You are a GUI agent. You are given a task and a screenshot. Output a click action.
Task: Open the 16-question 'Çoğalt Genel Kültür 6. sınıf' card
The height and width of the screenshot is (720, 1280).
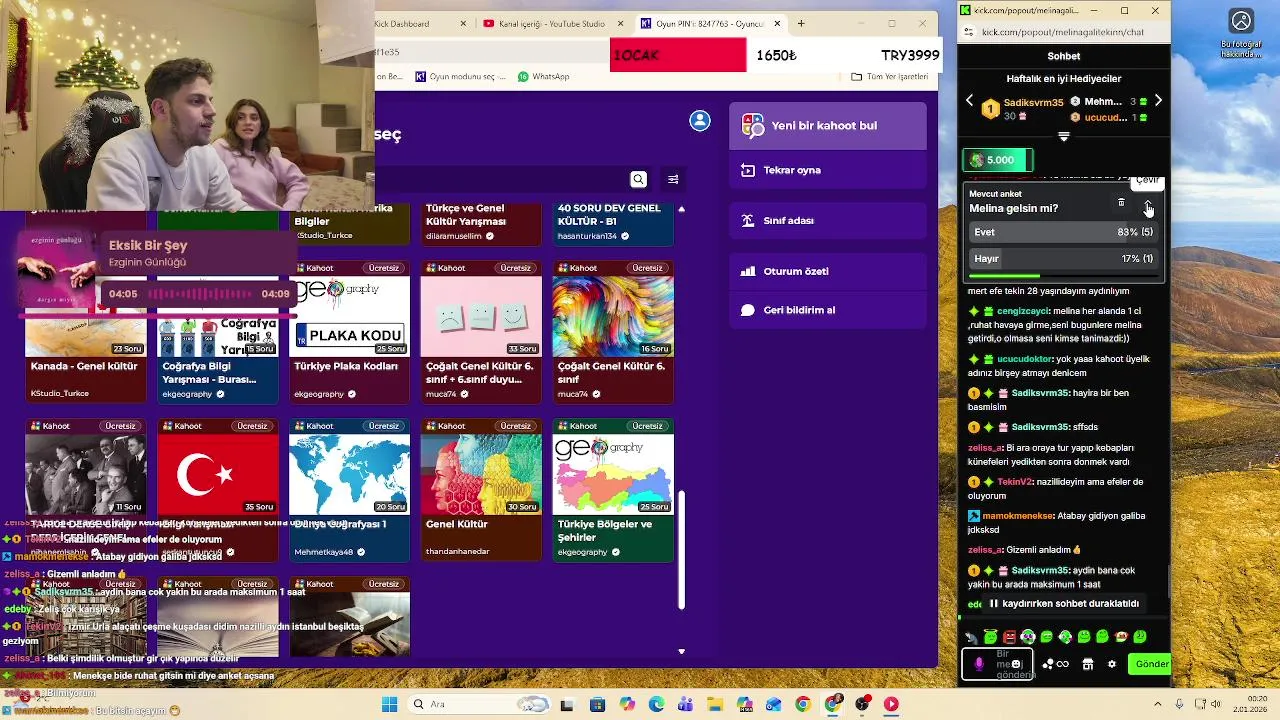(613, 332)
